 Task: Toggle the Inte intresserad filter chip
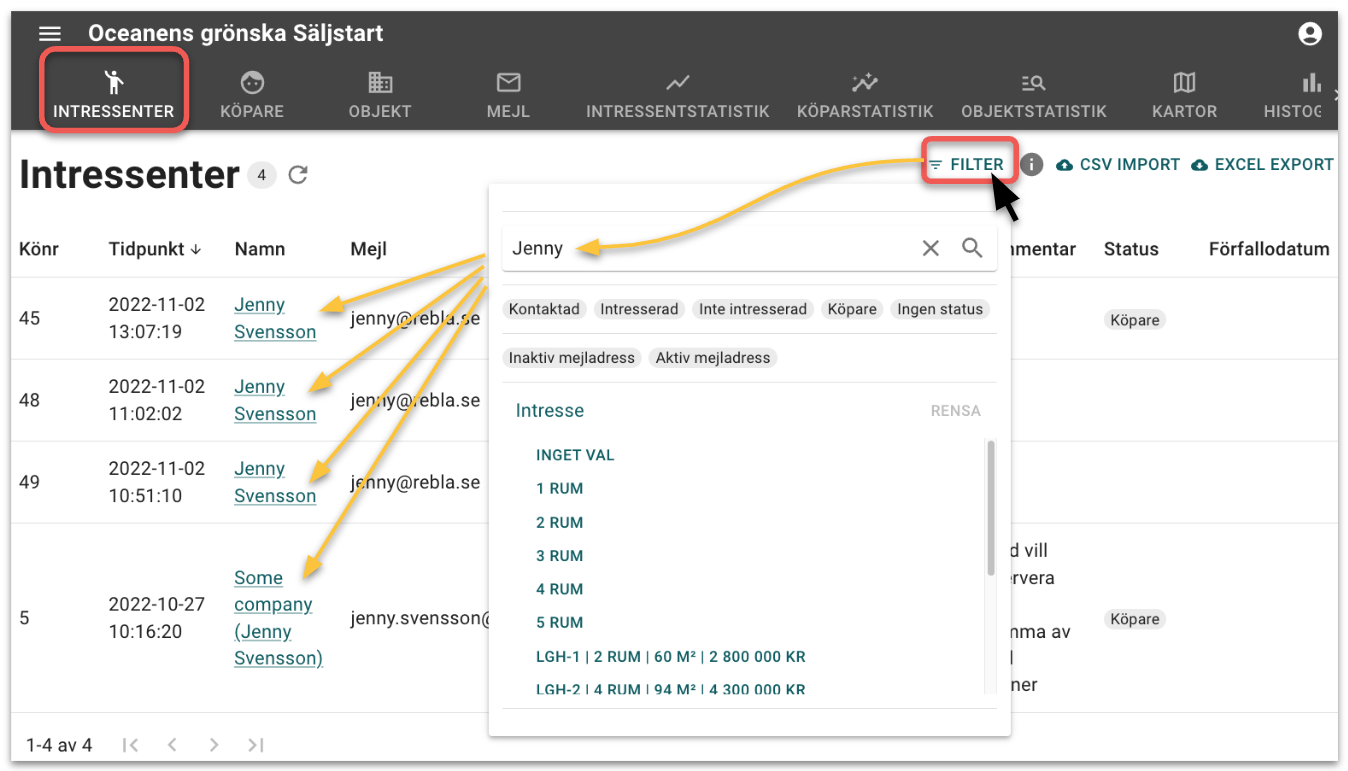coord(752,309)
